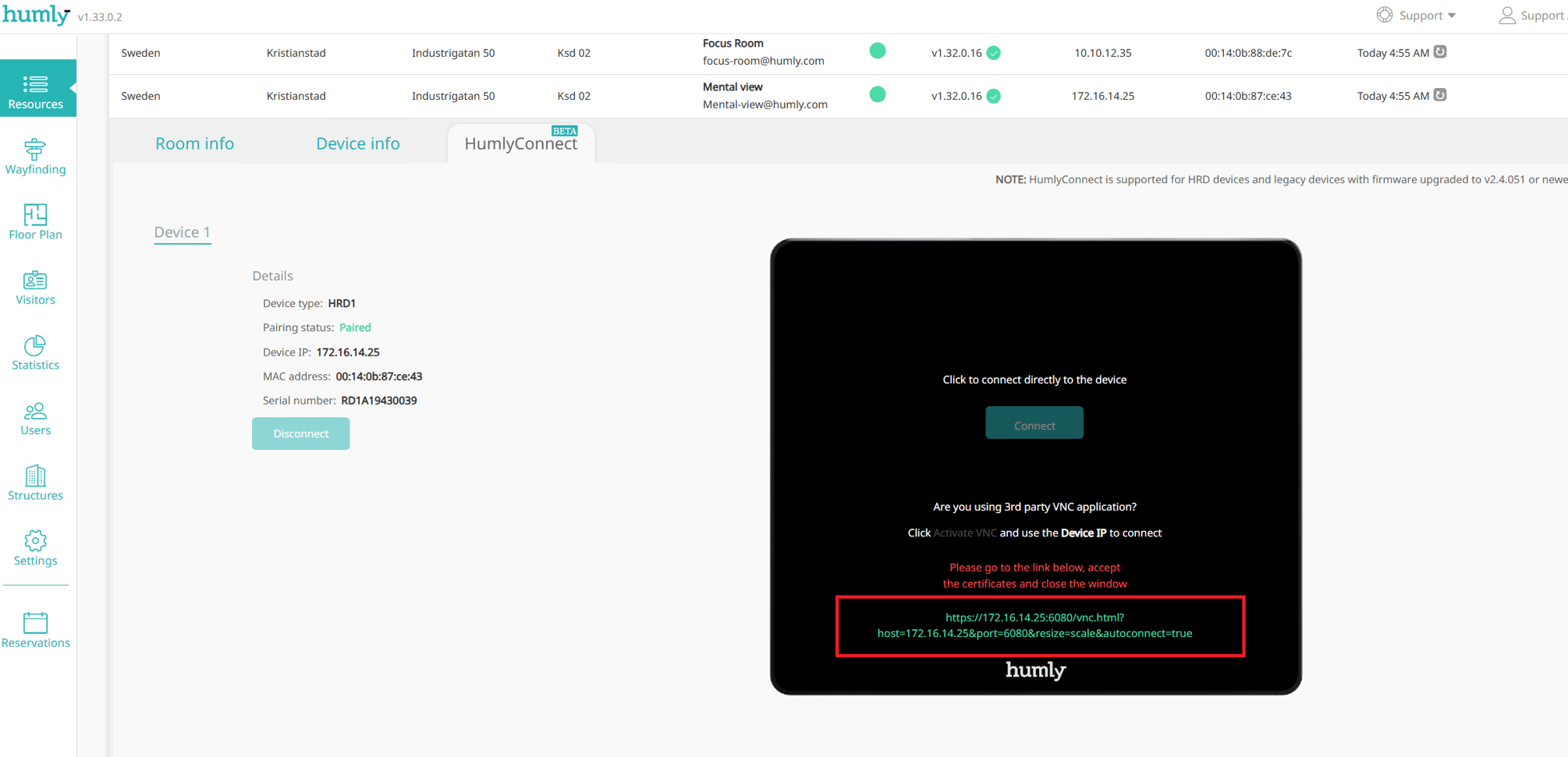Click firmware checkmark icon in Focus Room row
The height and width of the screenshot is (757, 1568).
click(994, 53)
